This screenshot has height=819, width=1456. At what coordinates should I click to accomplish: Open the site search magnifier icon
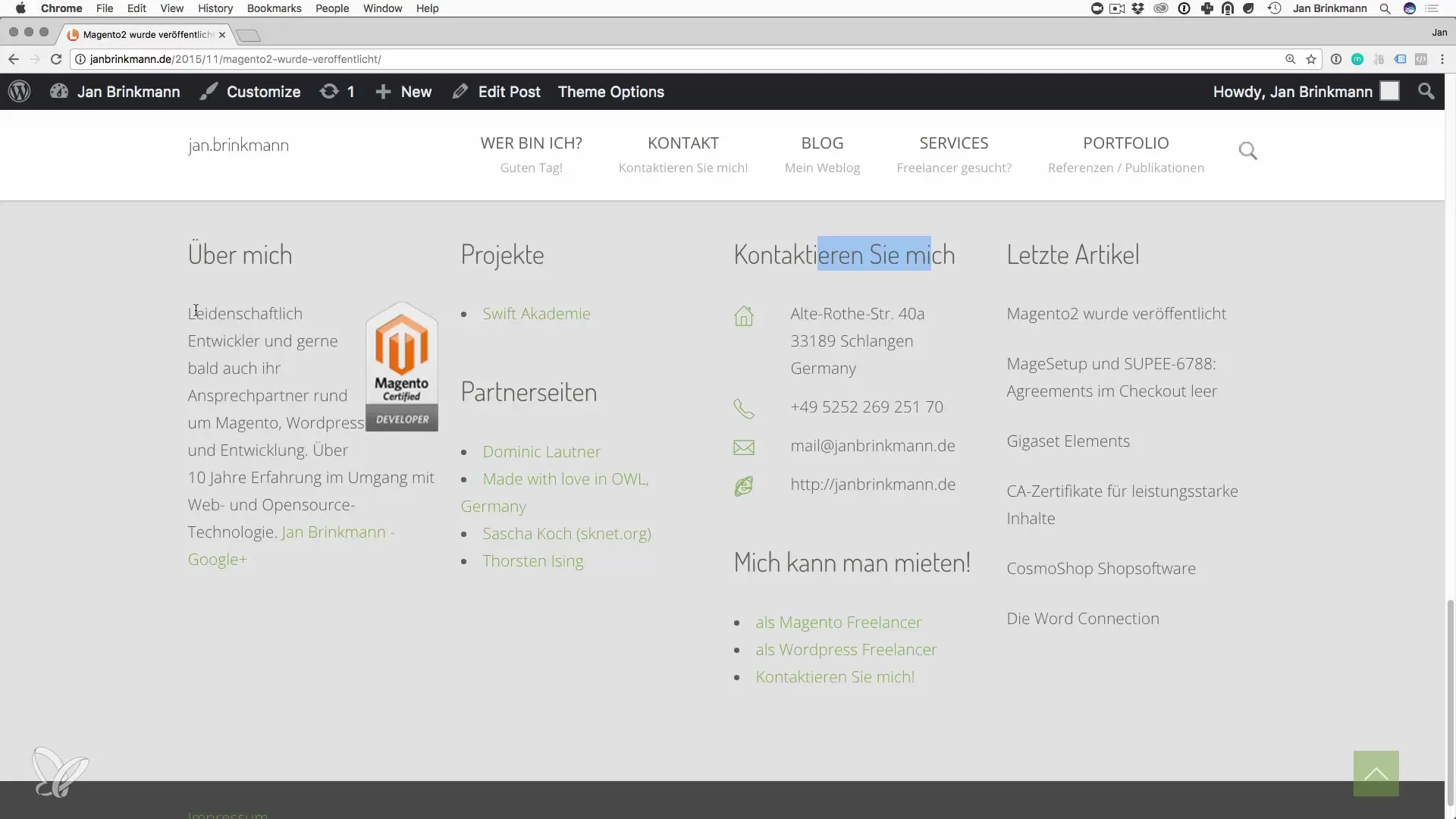(1247, 151)
